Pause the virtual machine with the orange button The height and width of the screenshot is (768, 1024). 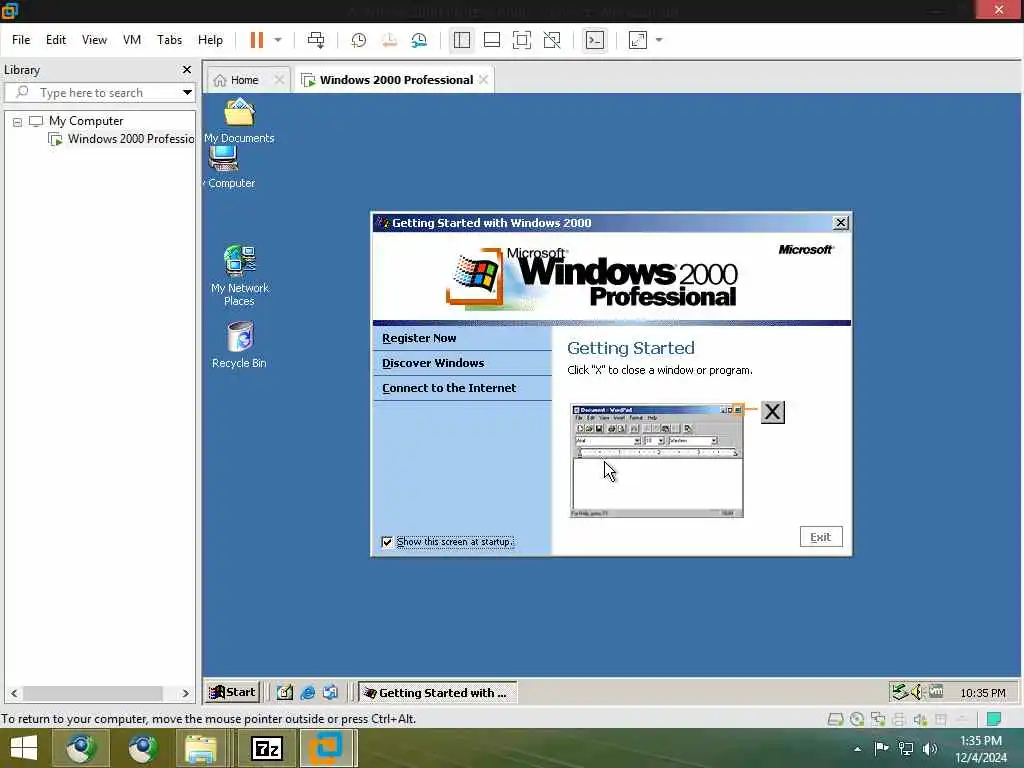click(257, 40)
